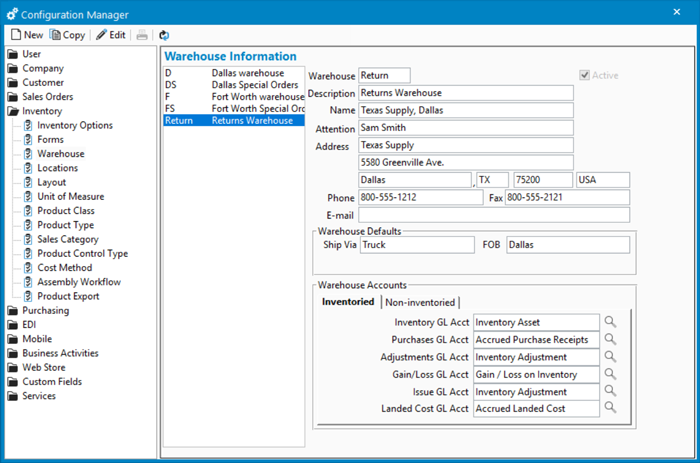Click the printer icon in toolbar

[x=142, y=35]
